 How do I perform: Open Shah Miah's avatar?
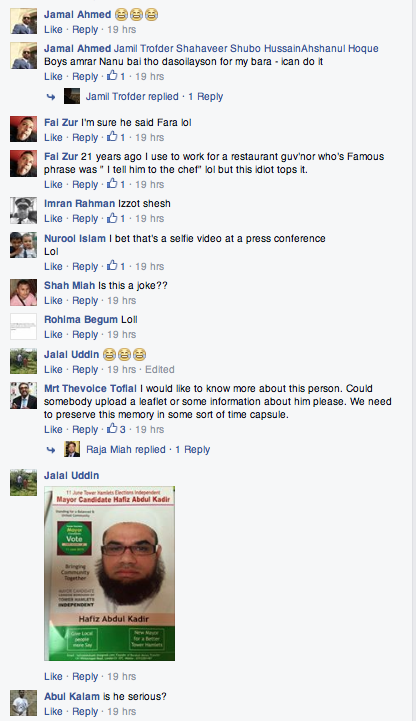click(23, 292)
